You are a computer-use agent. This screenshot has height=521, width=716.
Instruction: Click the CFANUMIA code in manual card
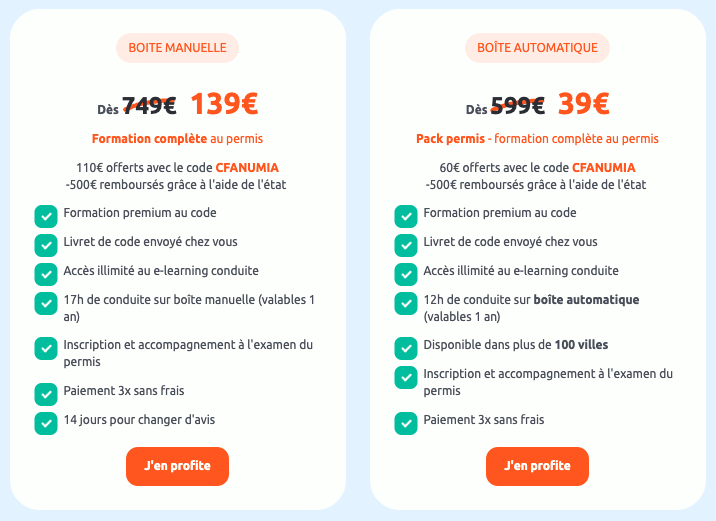click(247, 167)
